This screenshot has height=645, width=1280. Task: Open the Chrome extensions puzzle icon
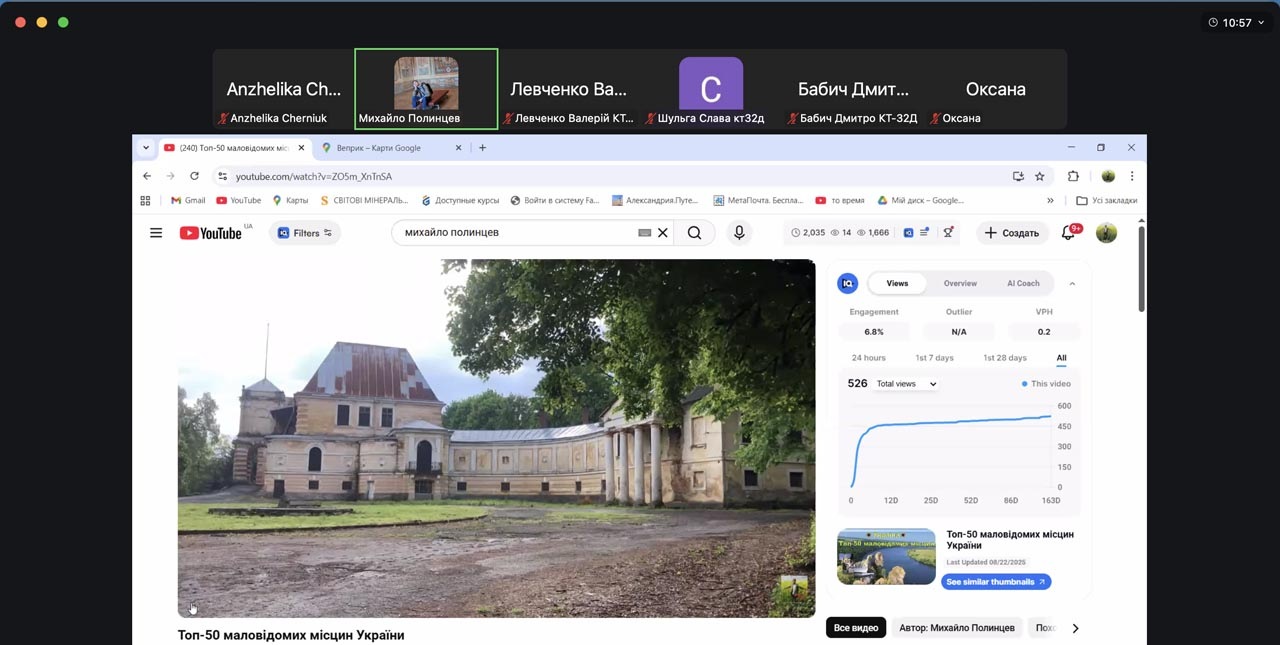1073,176
